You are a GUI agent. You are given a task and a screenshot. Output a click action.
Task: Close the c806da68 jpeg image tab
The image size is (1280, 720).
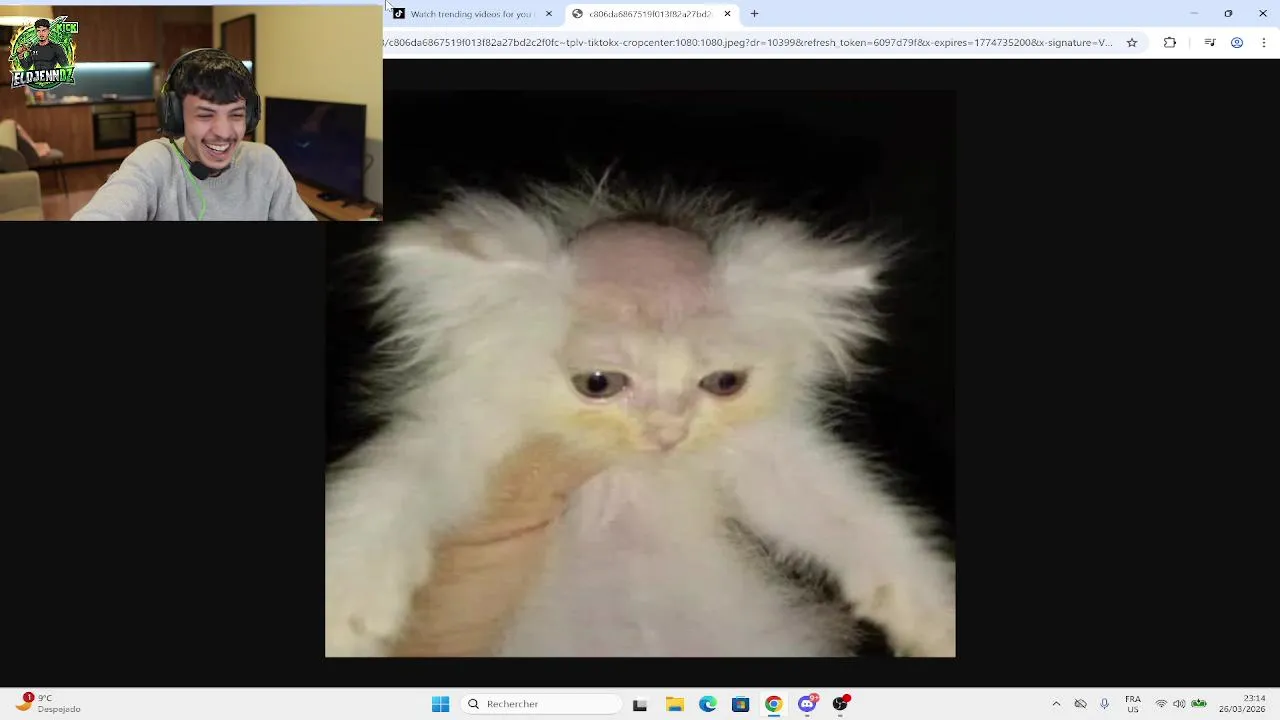727,14
